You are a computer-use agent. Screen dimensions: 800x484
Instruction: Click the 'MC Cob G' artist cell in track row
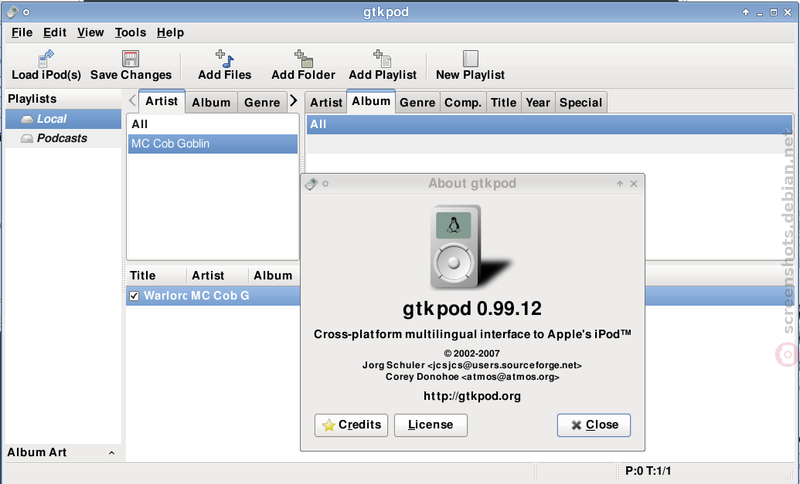point(220,296)
